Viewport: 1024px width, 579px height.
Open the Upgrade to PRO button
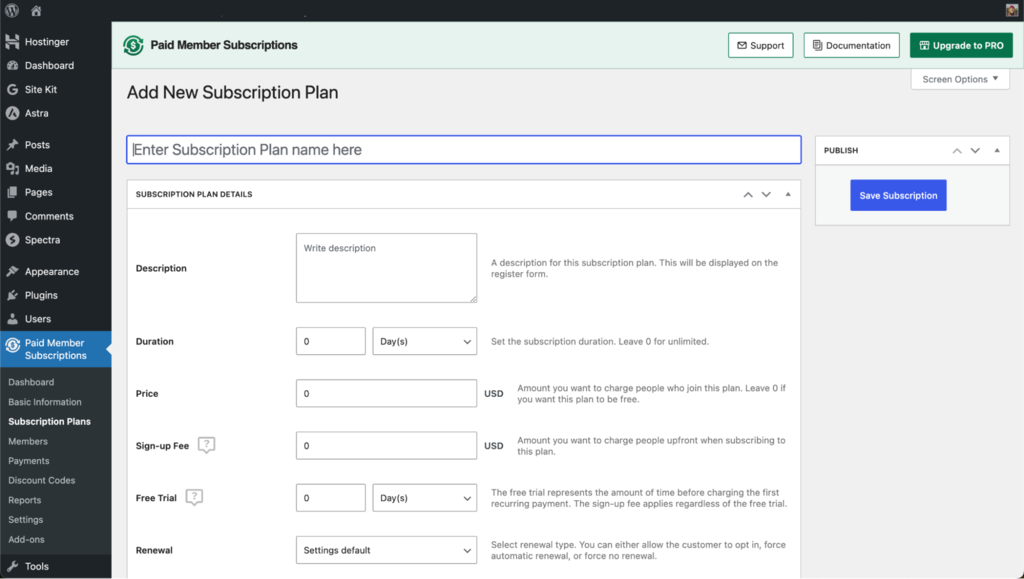(960, 45)
